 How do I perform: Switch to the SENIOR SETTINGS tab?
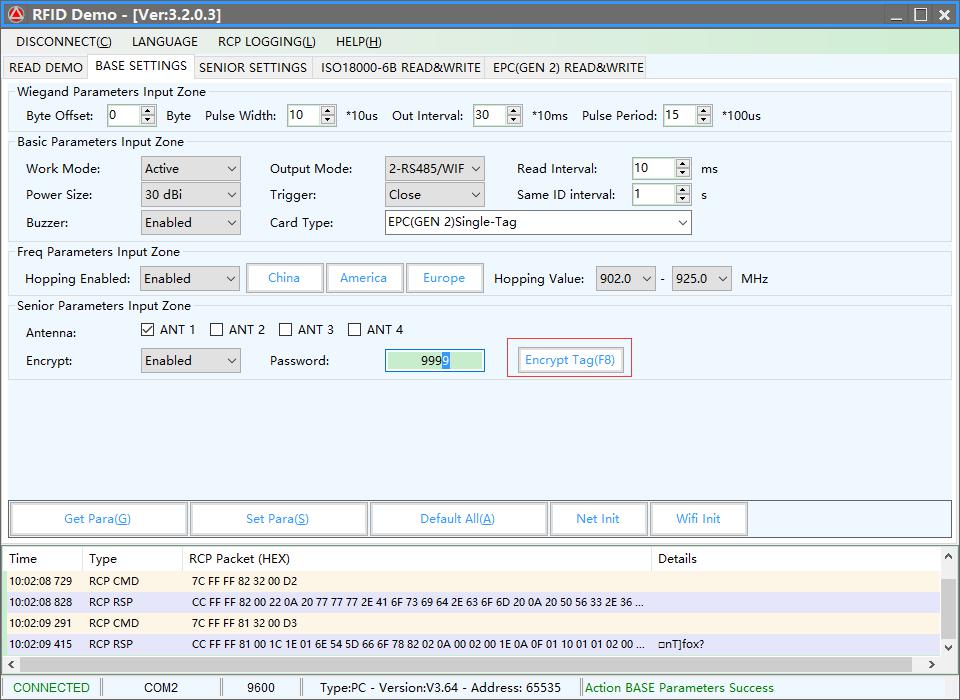point(253,67)
